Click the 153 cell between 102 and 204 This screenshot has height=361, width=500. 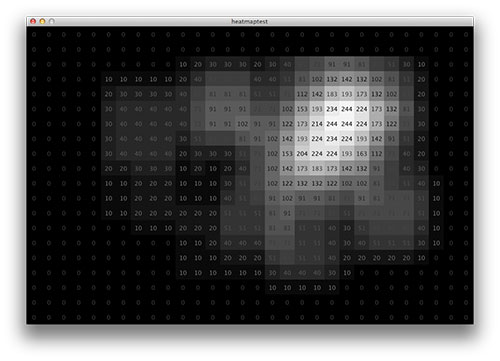point(287,154)
